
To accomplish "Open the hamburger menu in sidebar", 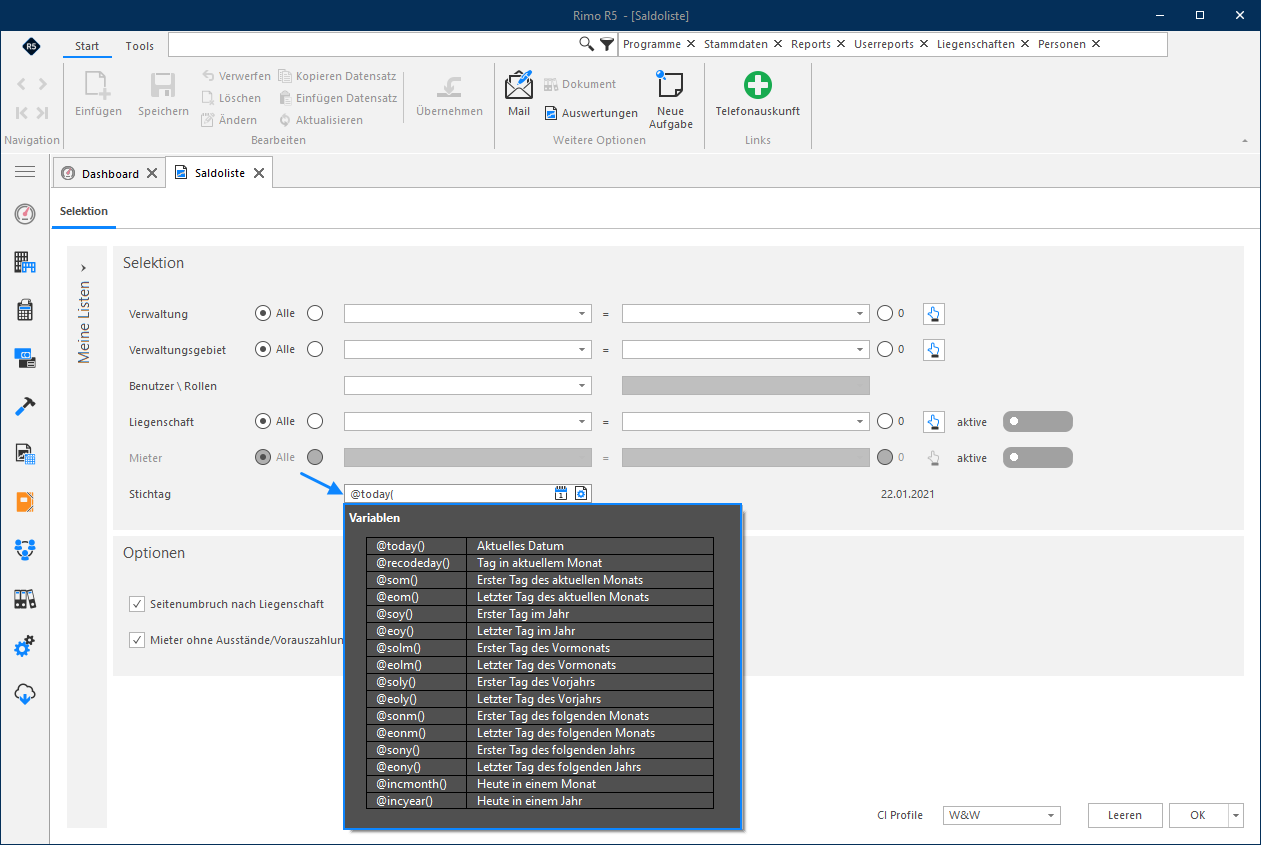I will tap(25, 172).
